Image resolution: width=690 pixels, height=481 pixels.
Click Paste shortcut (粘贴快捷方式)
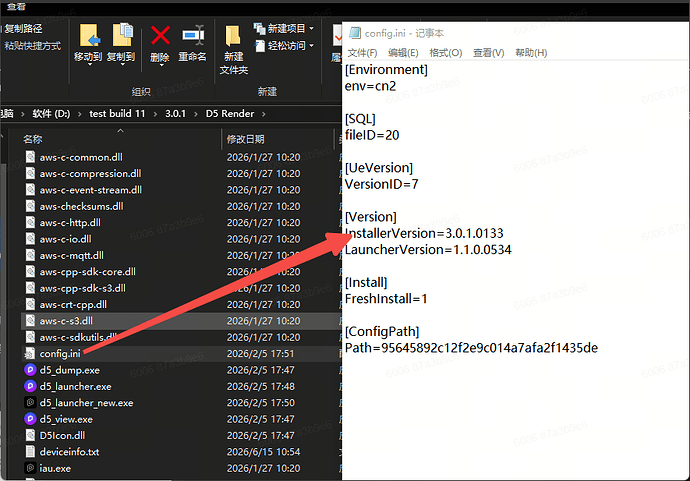click(x=32, y=45)
